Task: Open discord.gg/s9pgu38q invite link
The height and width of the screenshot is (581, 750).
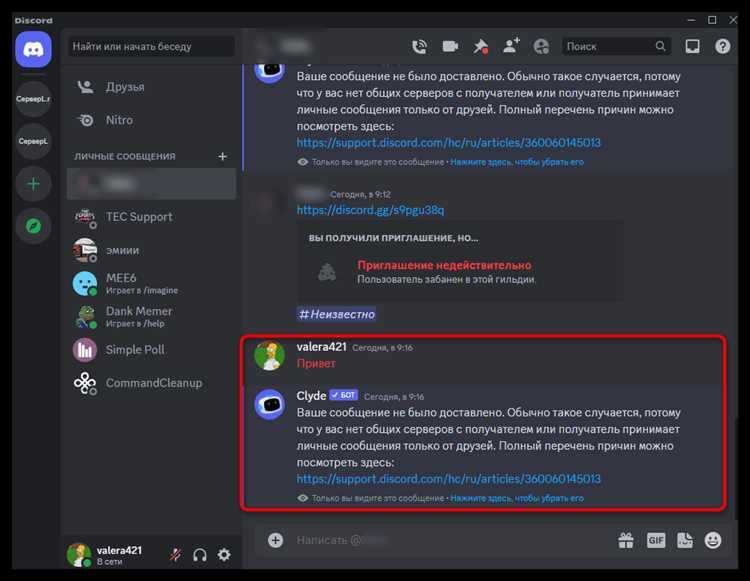Action: 370,210
